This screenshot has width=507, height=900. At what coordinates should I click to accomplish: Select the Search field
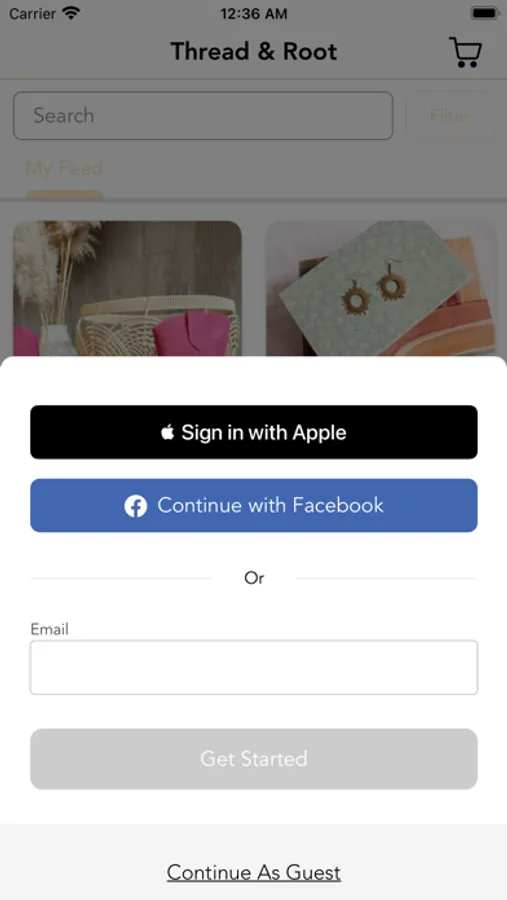pyautogui.click(x=203, y=115)
